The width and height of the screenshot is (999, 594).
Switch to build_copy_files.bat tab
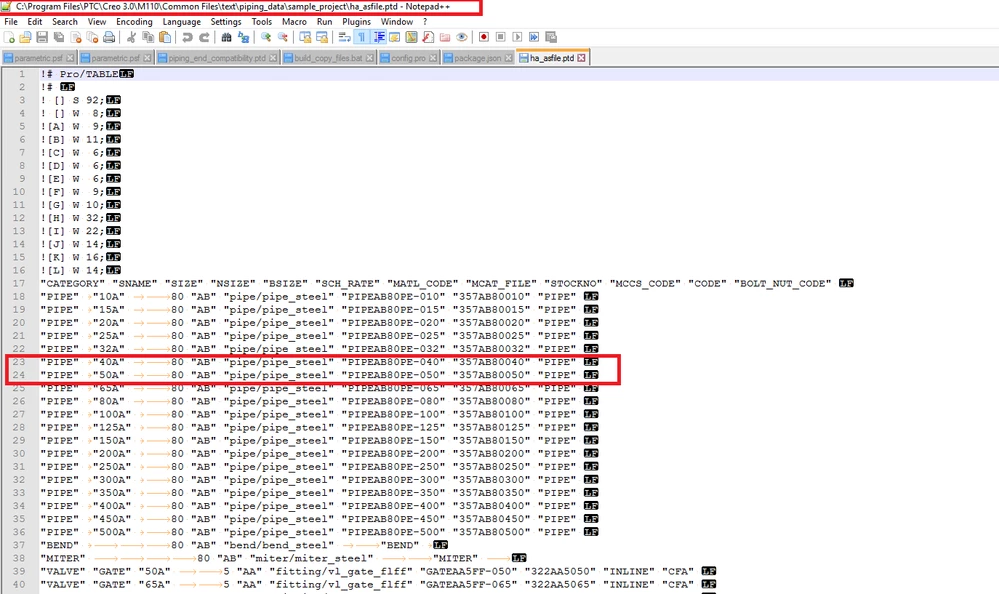coord(329,58)
